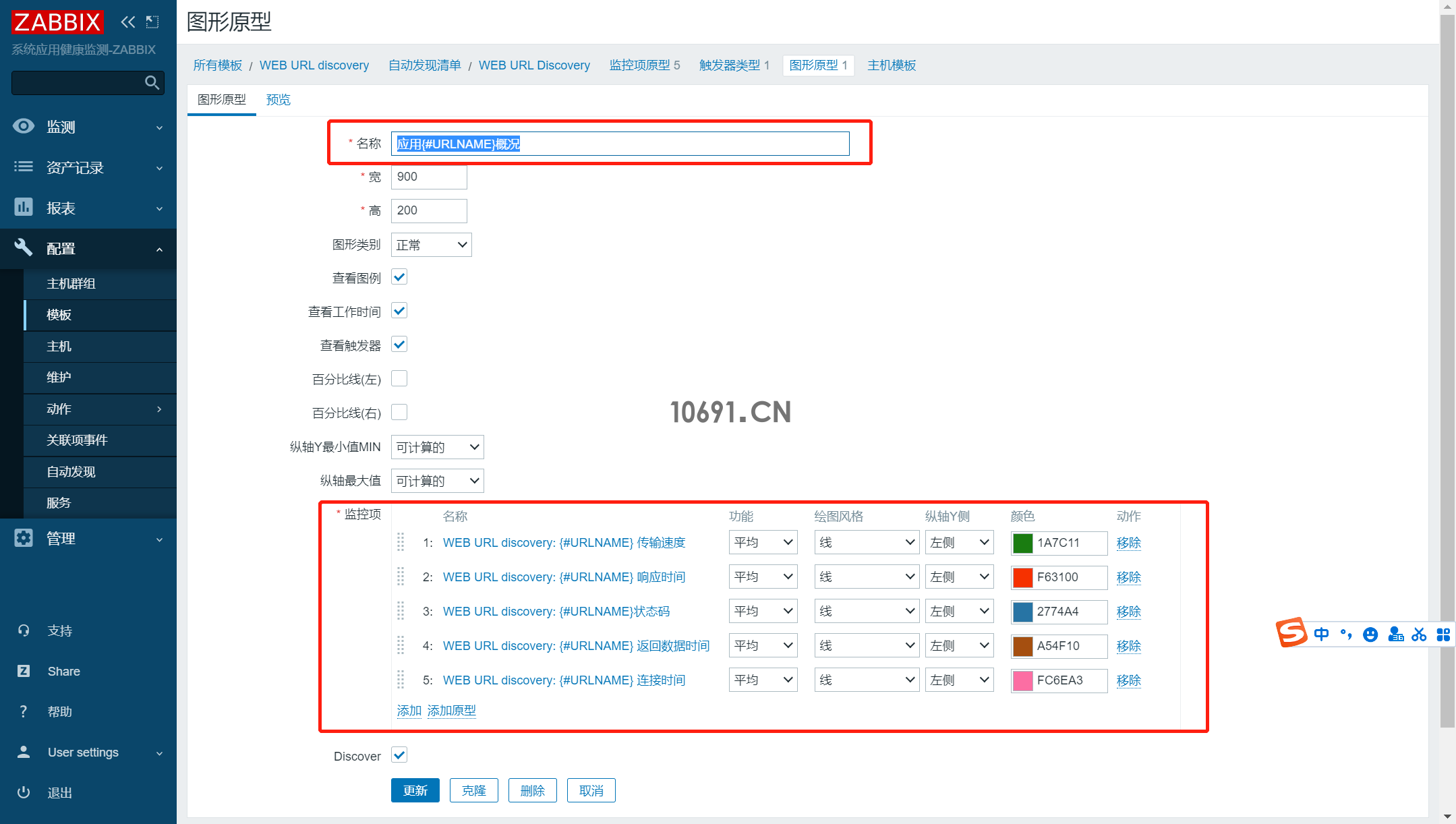Image resolution: width=1456 pixels, height=824 pixels.
Task: Grab drag handle of row 4 返回数据时间
Action: pos(401,645)
